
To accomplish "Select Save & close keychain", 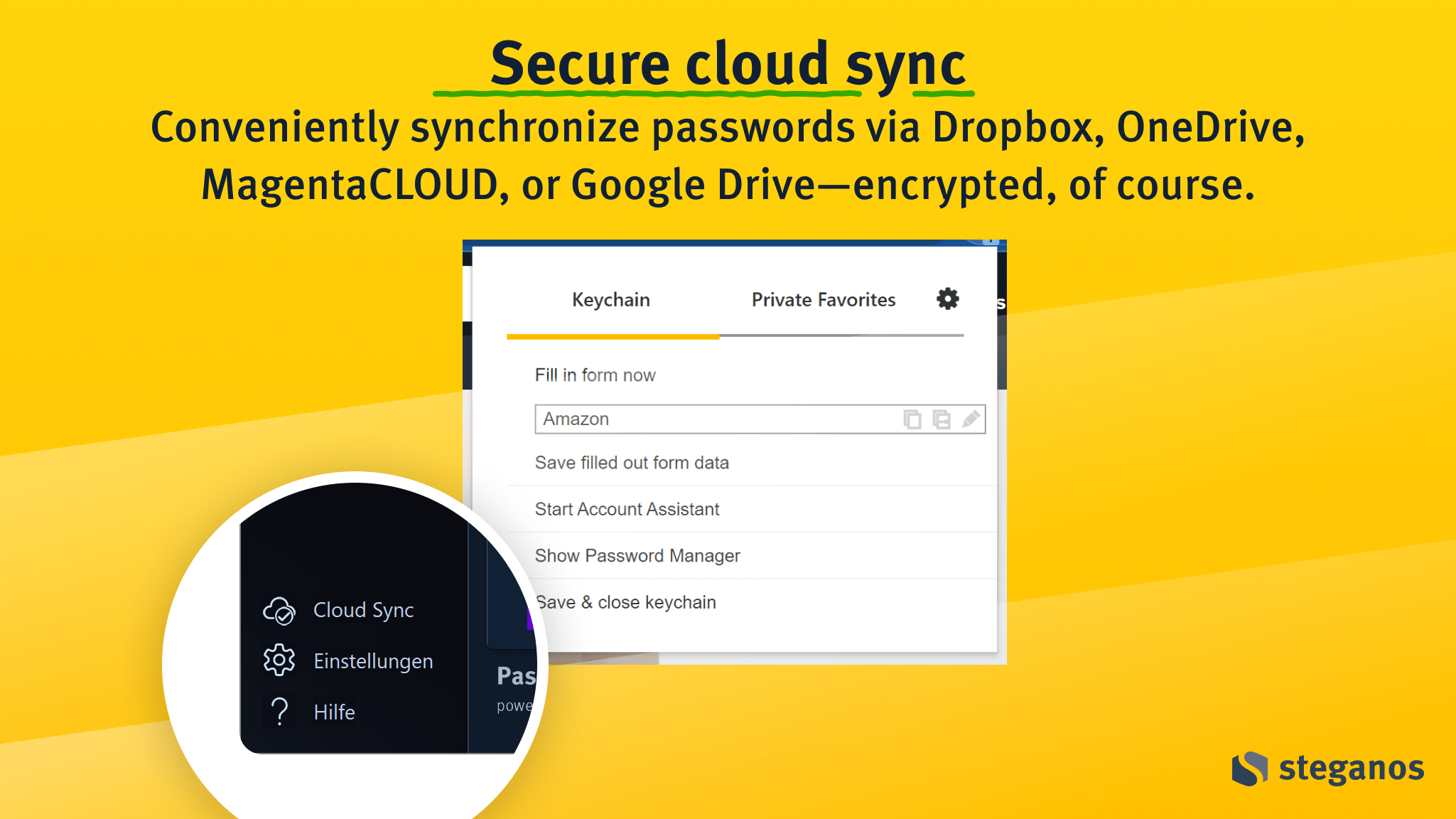I will coord(627,603).
